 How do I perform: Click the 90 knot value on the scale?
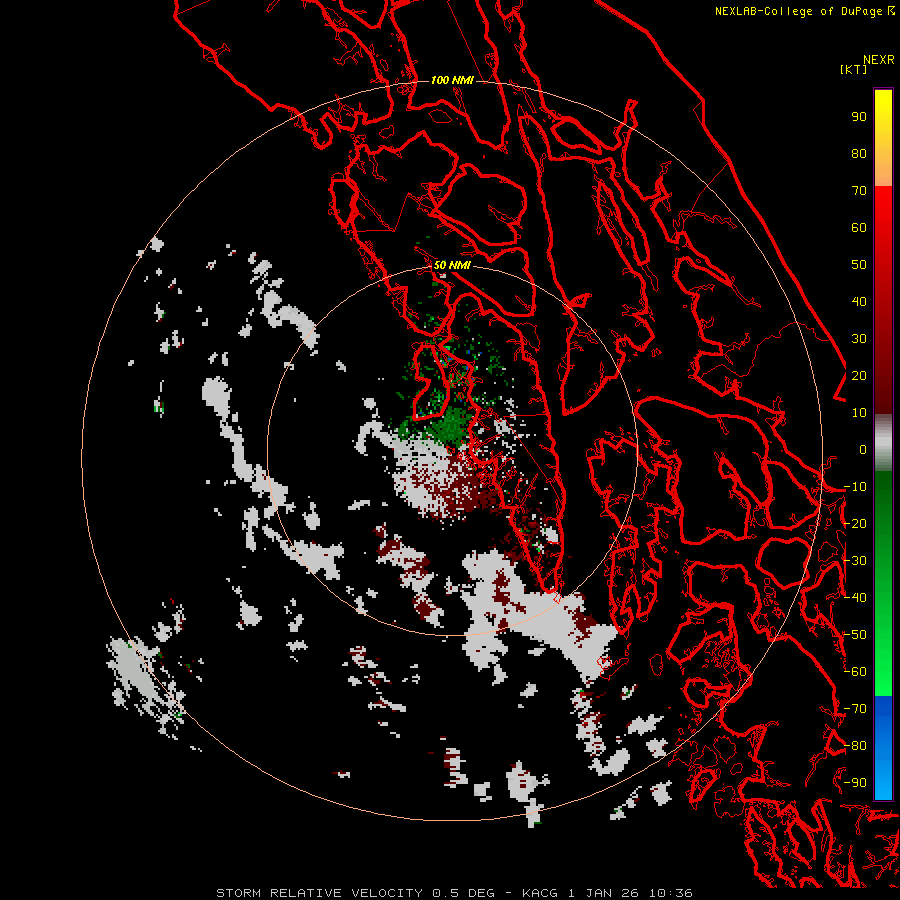pyautogui.click(x=859, y=117)
